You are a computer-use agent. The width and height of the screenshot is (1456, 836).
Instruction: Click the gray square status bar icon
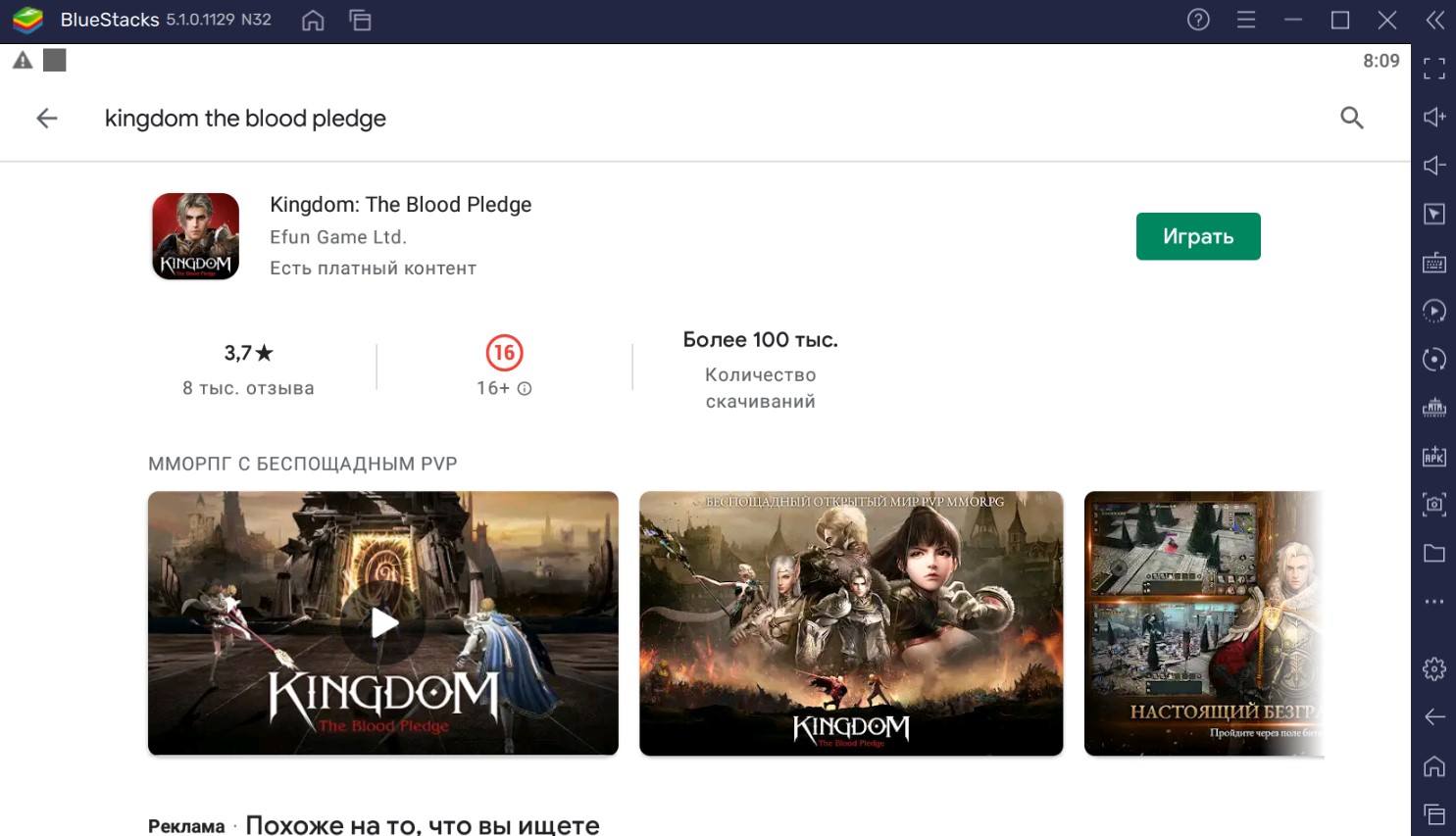coord(55,61)
